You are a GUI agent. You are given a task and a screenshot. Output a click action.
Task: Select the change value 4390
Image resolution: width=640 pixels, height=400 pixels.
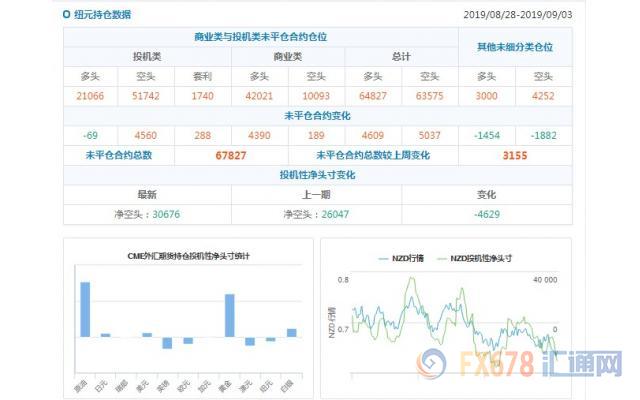tap(259, 136)
